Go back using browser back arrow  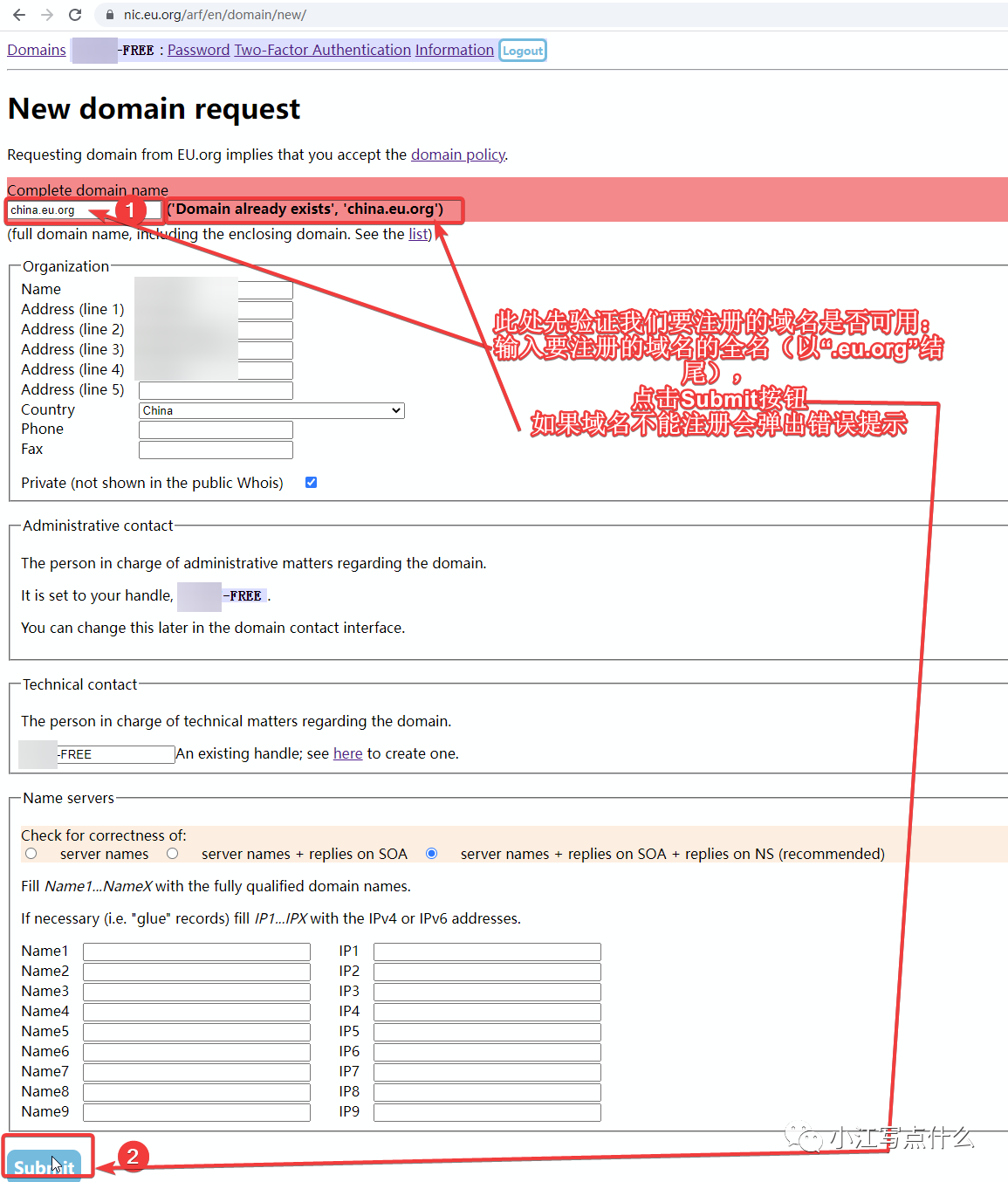pos(19,15)
